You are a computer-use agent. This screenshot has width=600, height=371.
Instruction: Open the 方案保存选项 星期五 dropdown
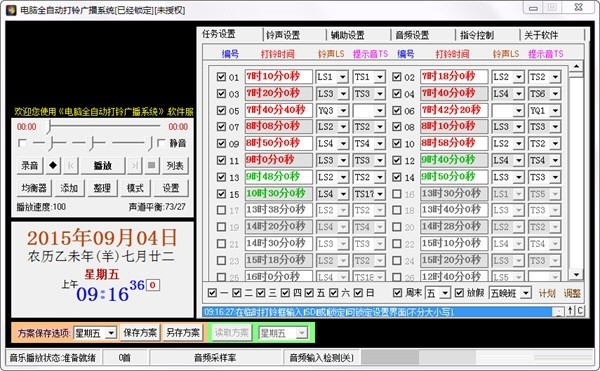111,333
